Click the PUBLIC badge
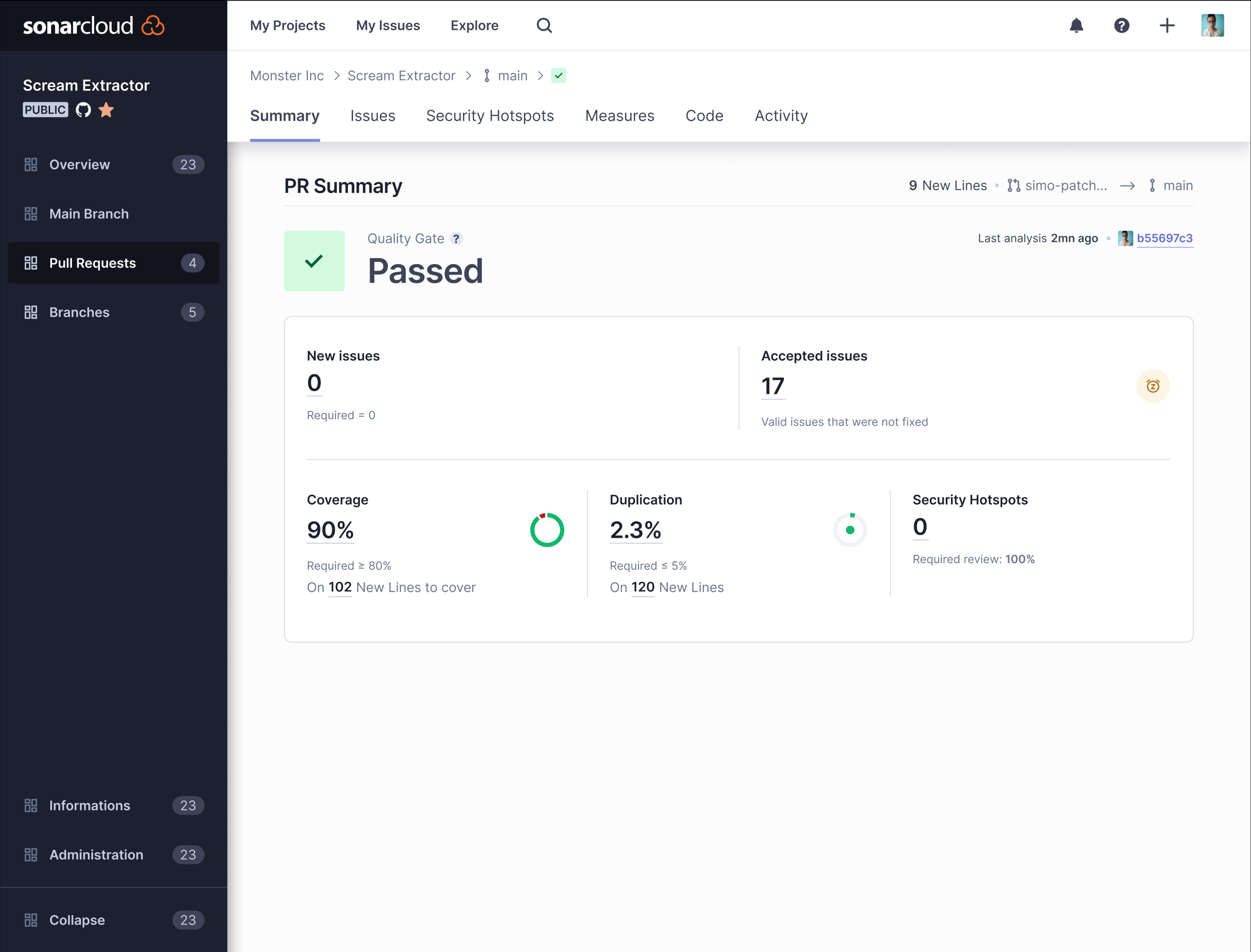The height and width of the screenshot is (952, 1251). coord(45,109)
